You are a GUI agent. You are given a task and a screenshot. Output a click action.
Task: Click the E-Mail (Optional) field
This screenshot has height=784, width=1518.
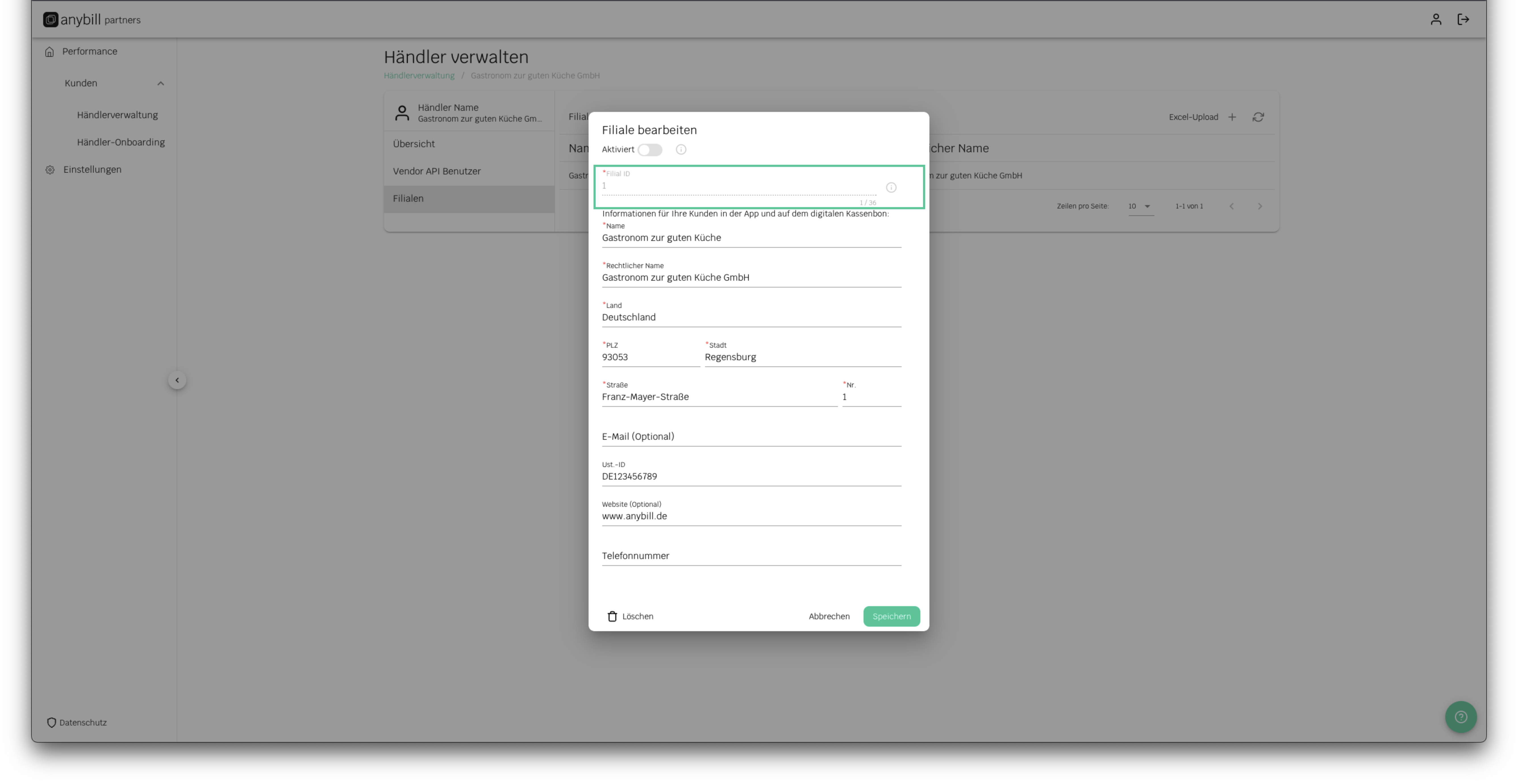tap(751, 437)
